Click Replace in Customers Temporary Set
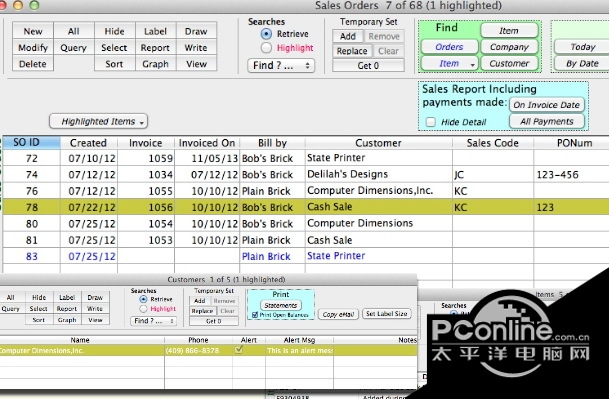Viewport: 609px width, 399px height. click(x=202, y=311)
